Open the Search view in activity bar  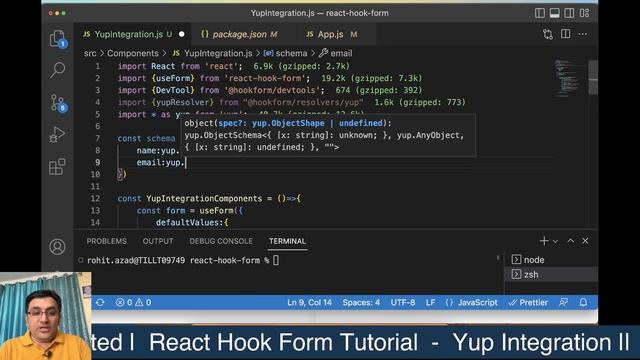(x=58, y=70)
